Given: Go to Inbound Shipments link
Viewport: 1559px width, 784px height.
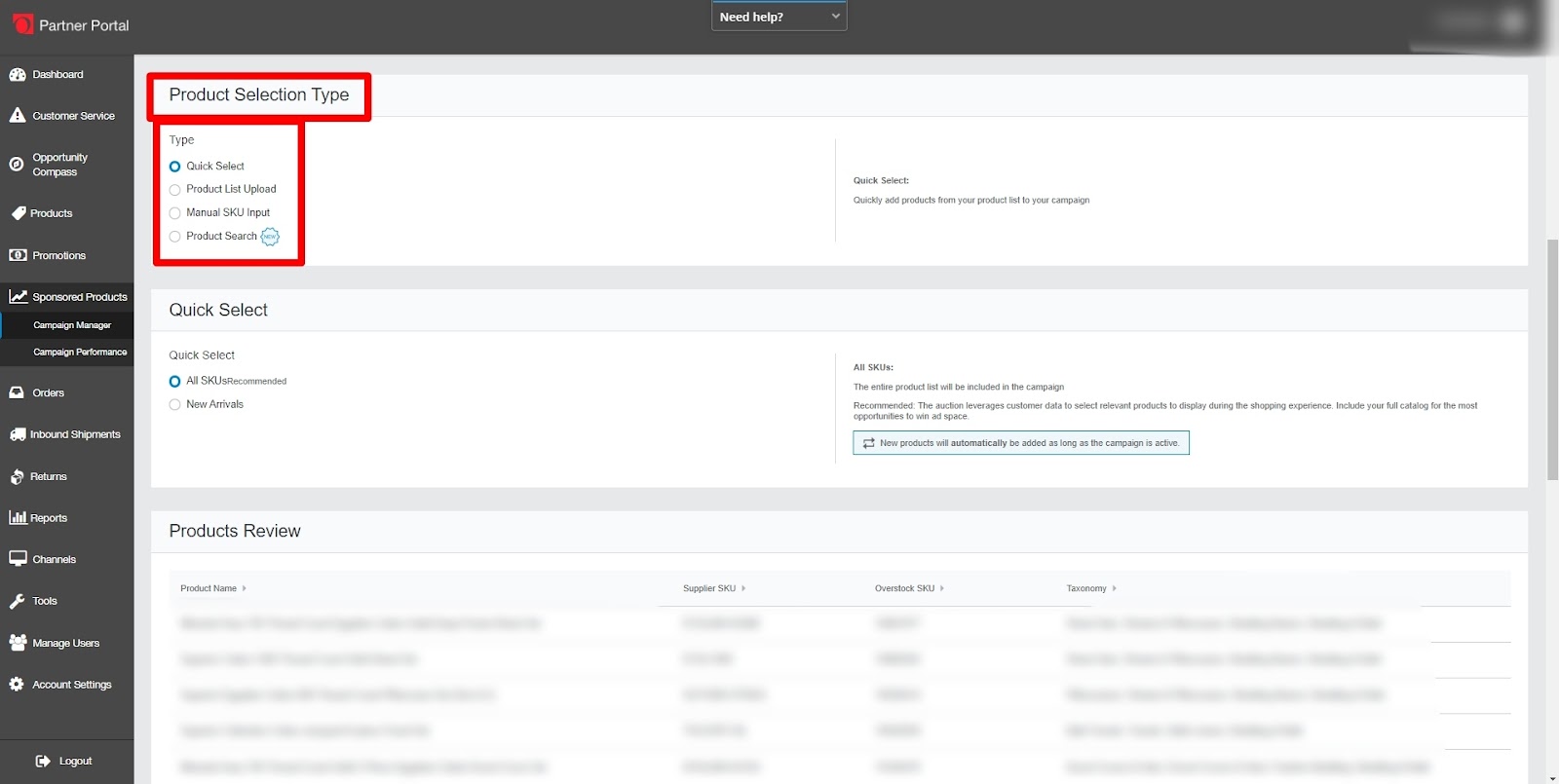Looking at the screenshot, I should click(75, 434).
